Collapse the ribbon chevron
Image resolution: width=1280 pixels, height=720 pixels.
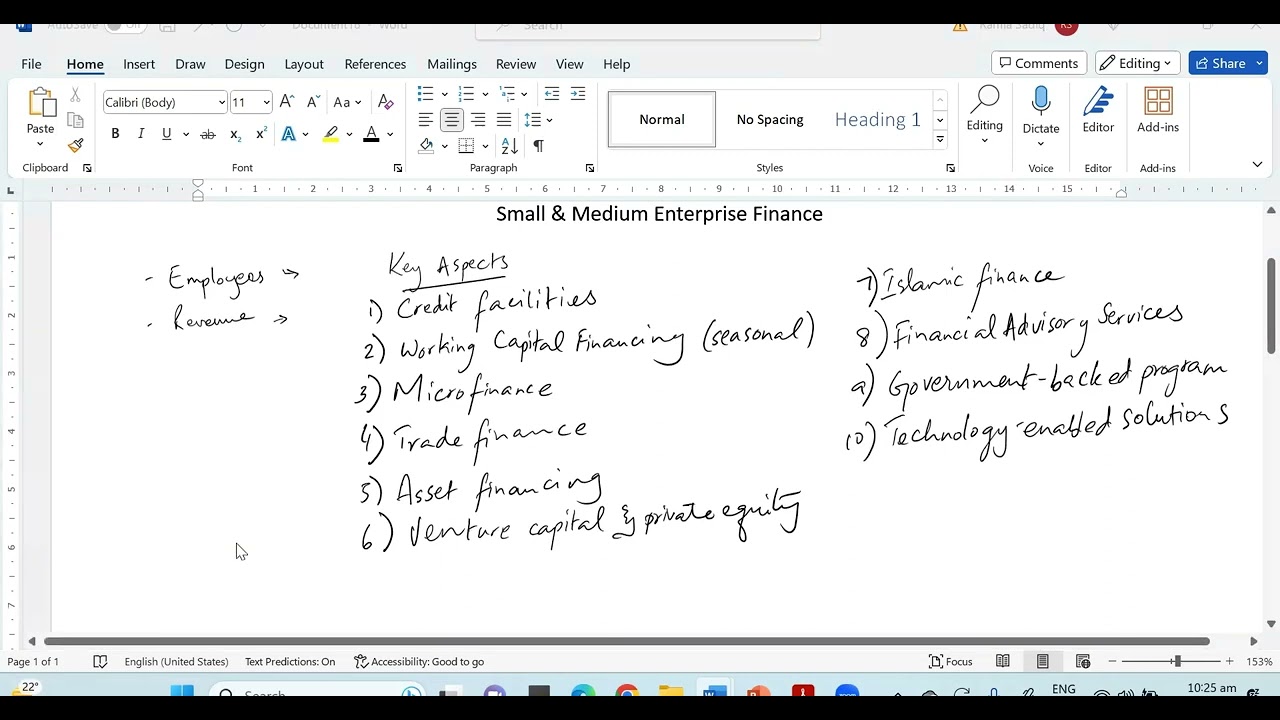tap(1257, 164)
